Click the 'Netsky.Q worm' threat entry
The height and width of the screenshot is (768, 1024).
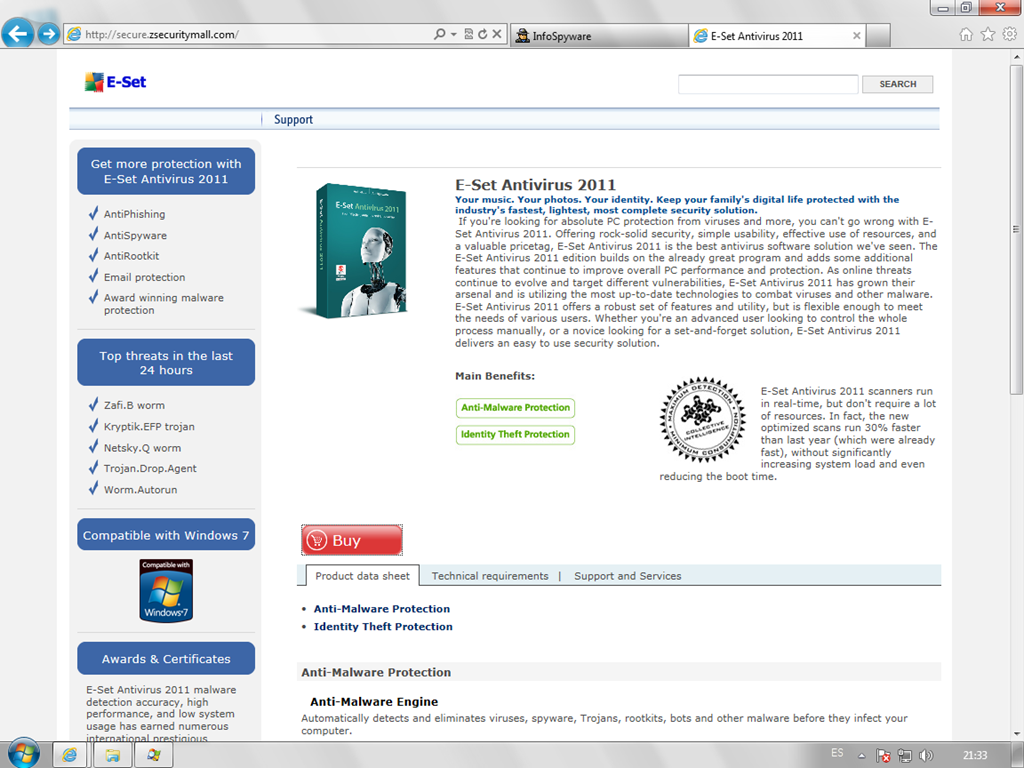pos(142,448)
